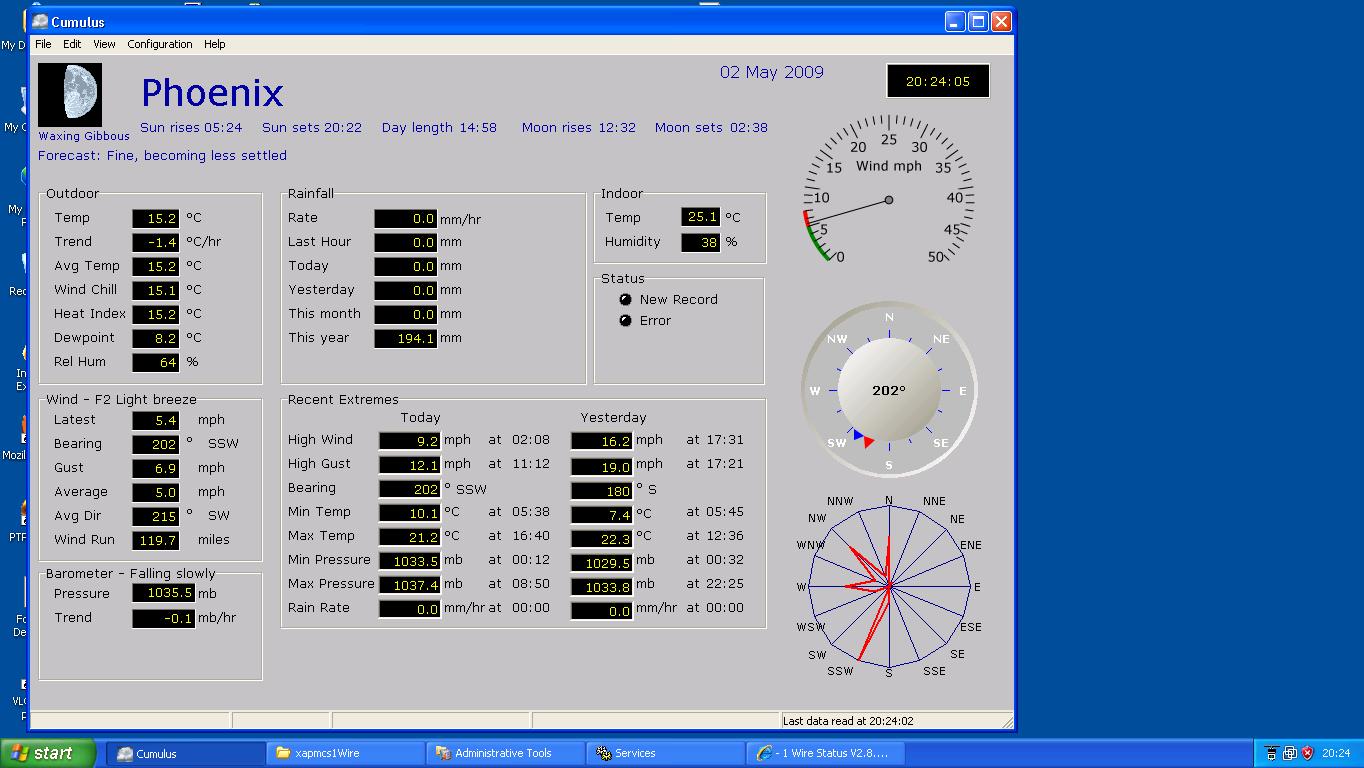Click the moon phase image

[70, 95]
